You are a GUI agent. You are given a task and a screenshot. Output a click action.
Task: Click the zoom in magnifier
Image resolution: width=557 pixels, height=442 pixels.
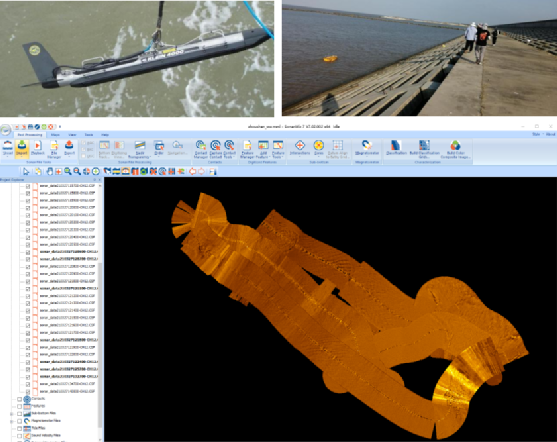(67, 172)
